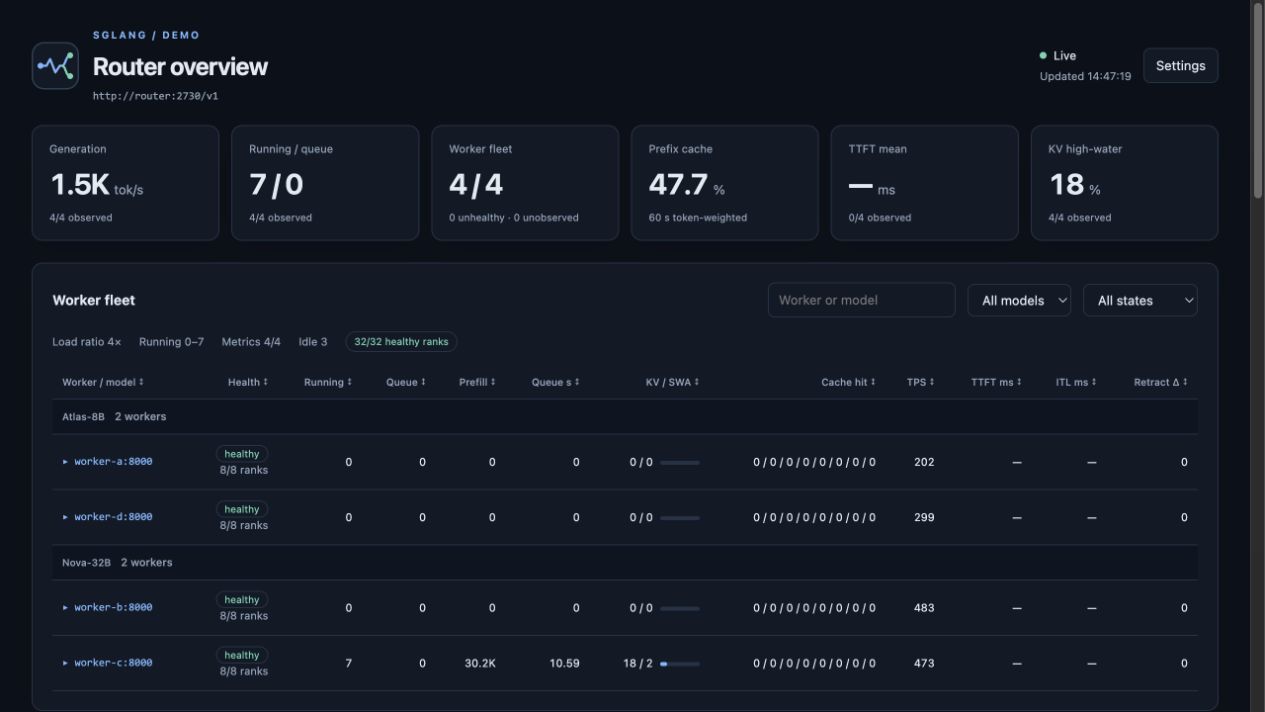The image size is (1265, 712).
Task: Click TPS value 299 for worker-d
Action: click(x=924, y=517)
